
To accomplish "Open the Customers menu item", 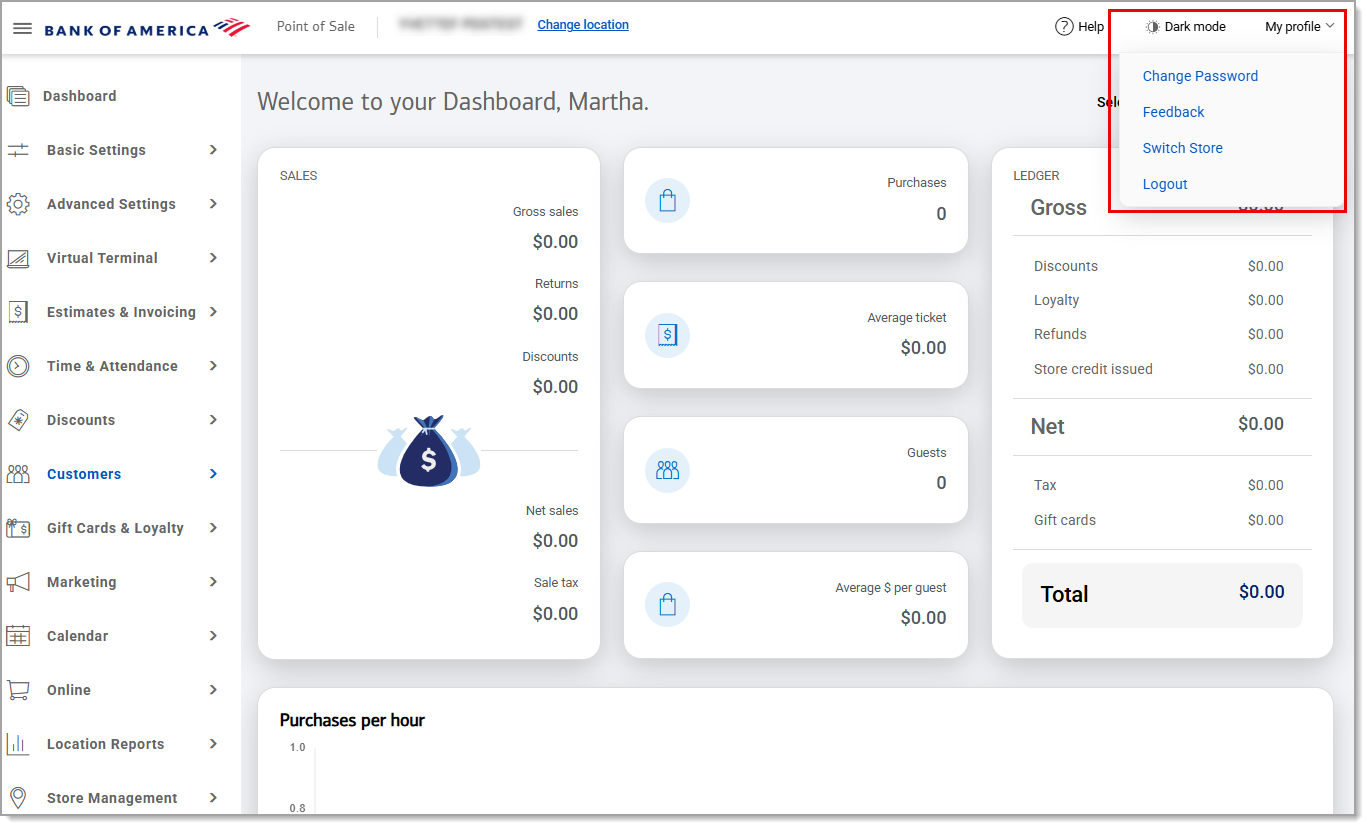I will [x=84, y=474].
